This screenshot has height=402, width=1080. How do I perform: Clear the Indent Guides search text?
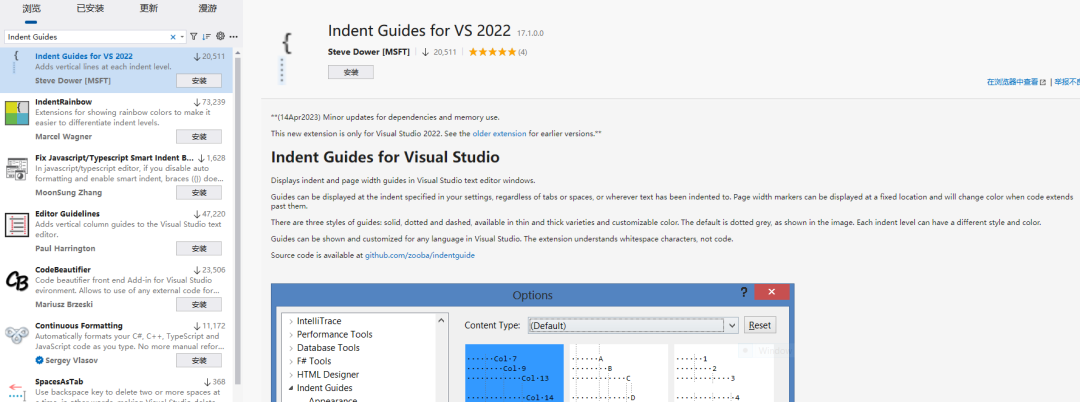pos(173,36)
